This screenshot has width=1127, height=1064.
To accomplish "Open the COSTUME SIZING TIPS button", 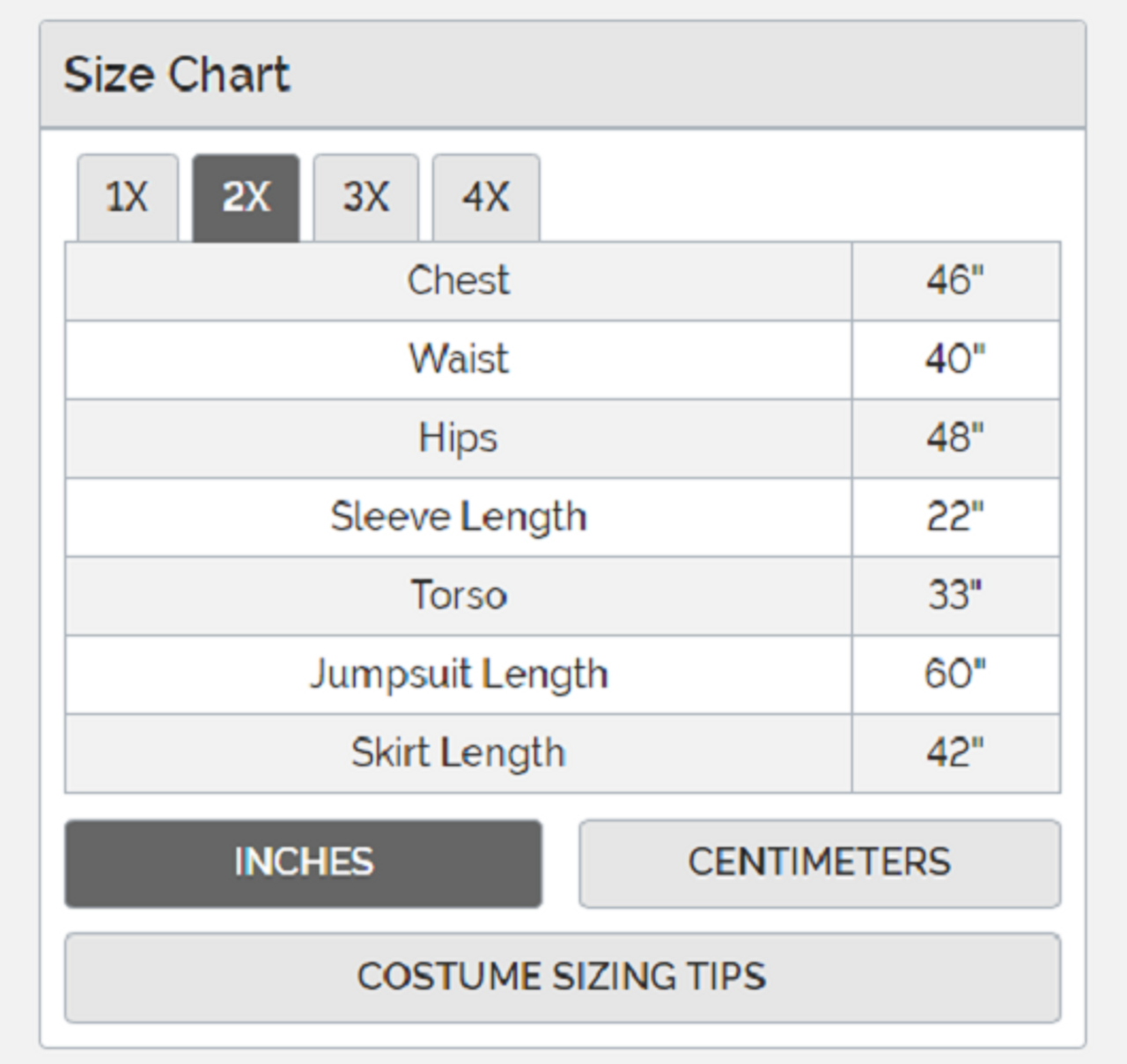I will [x=562, y=977].
